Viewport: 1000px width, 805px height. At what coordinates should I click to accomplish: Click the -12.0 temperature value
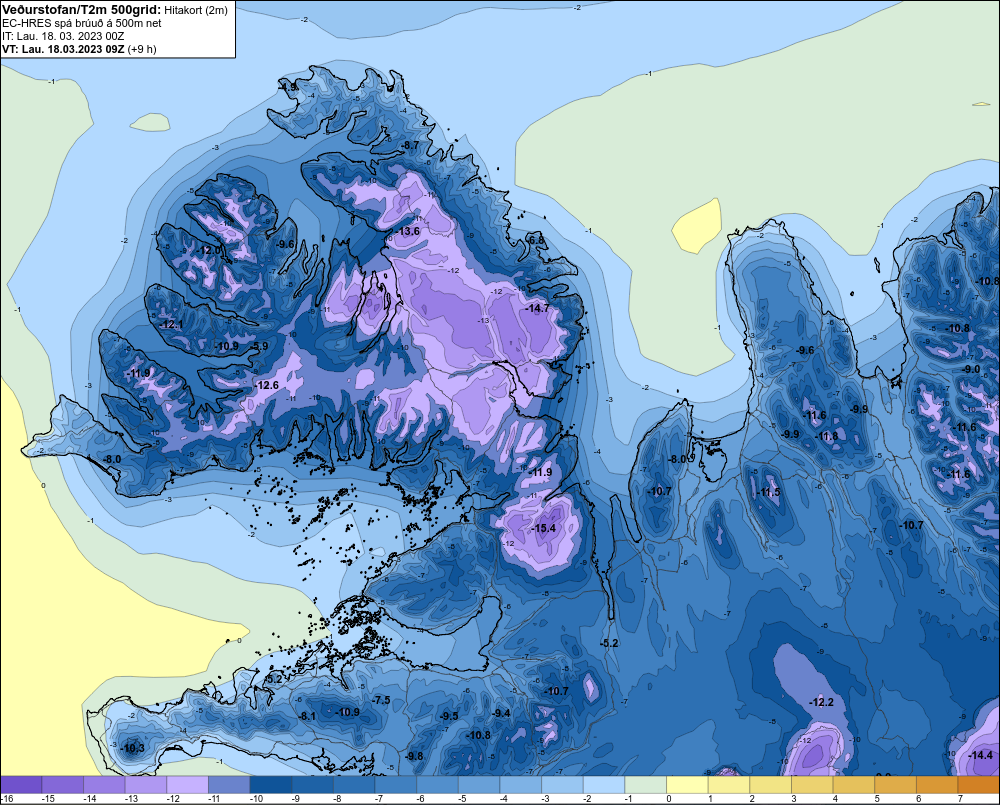click(x=209, y=251)
